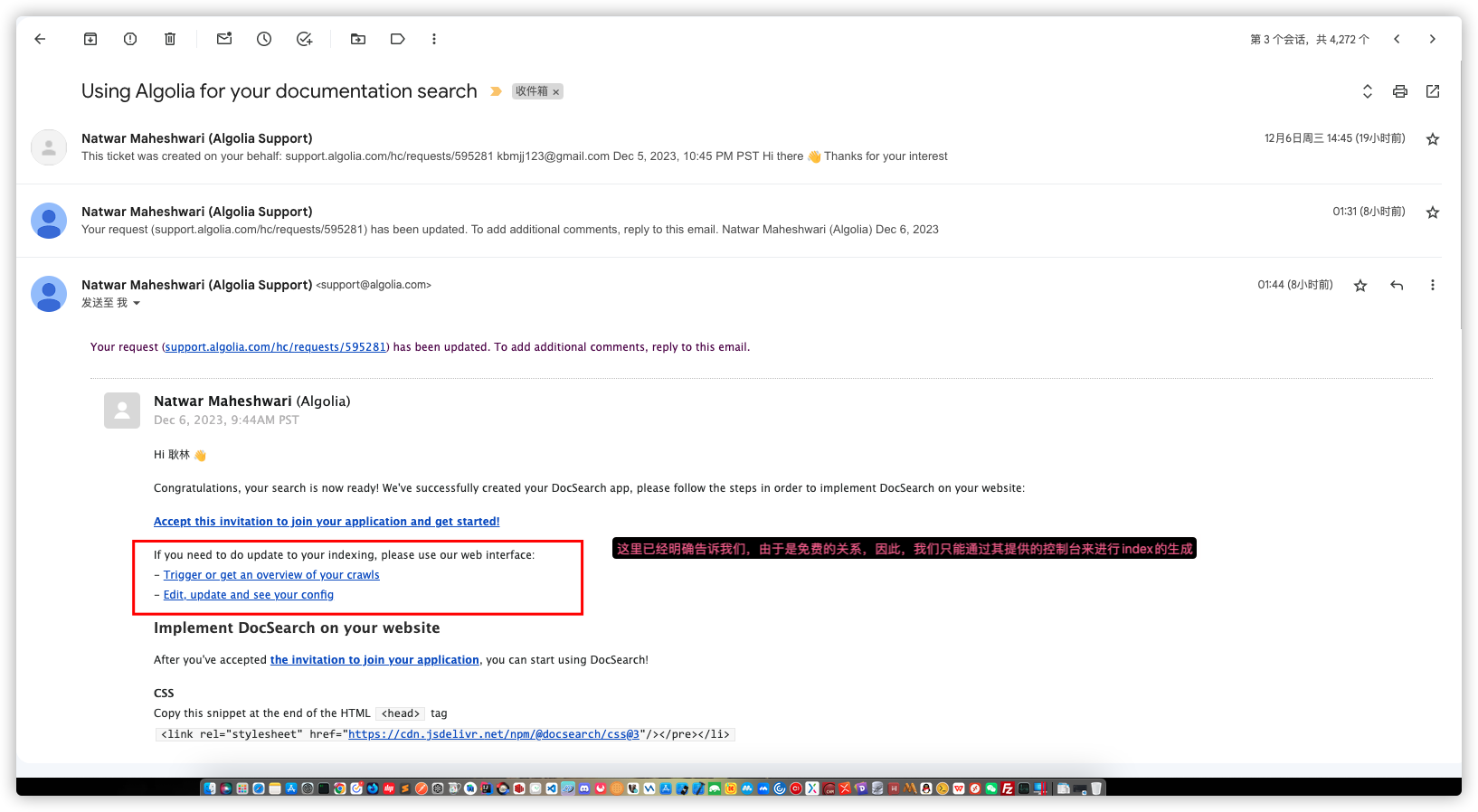Star the 01:31 message from Natwar
Image resolution: width=1478 pixels, height=812 pixels.
point(1433,212)
